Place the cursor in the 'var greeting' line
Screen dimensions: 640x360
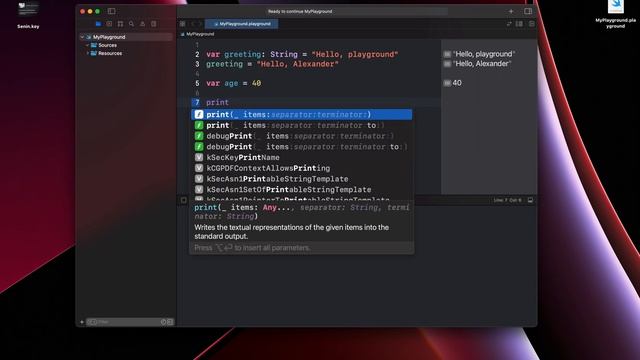(x=302, y=54)
